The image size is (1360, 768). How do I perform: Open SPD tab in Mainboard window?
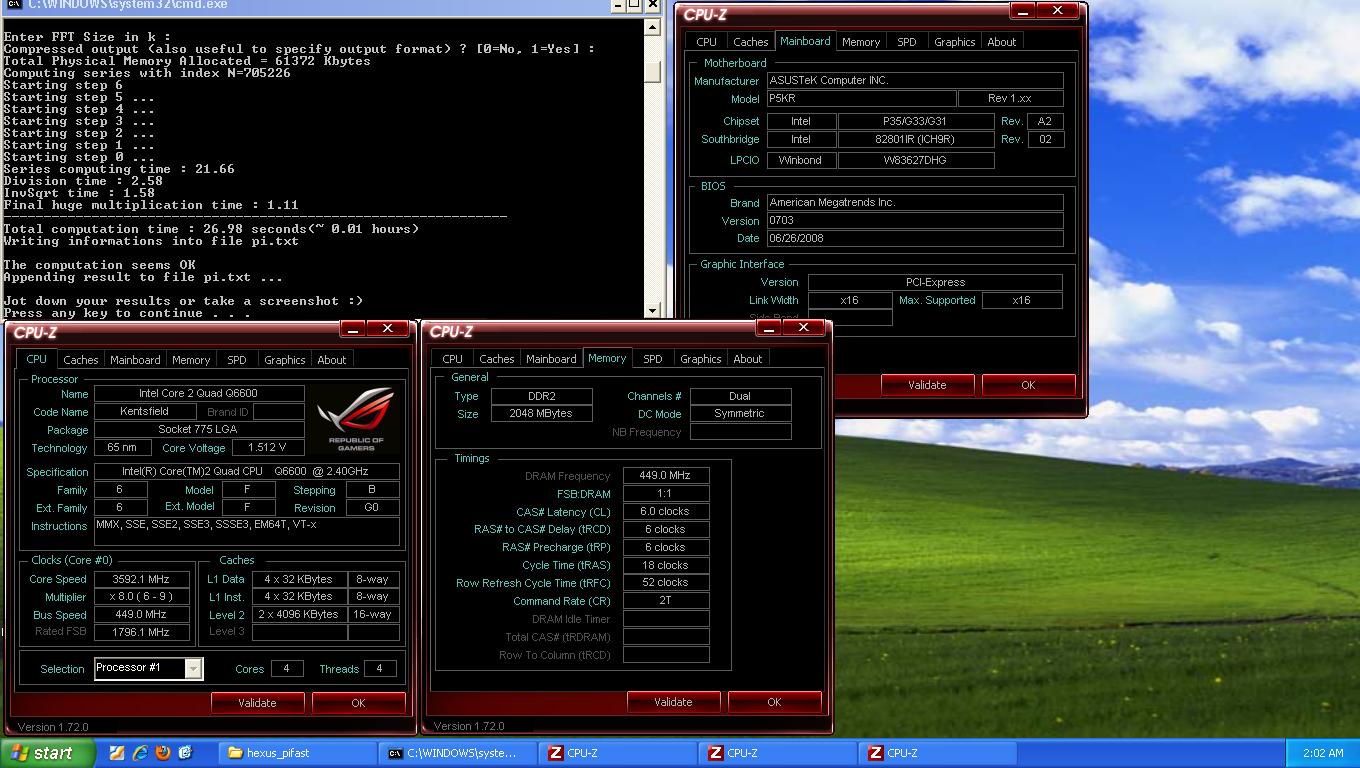pyautogui.click(x=907, y=42)
